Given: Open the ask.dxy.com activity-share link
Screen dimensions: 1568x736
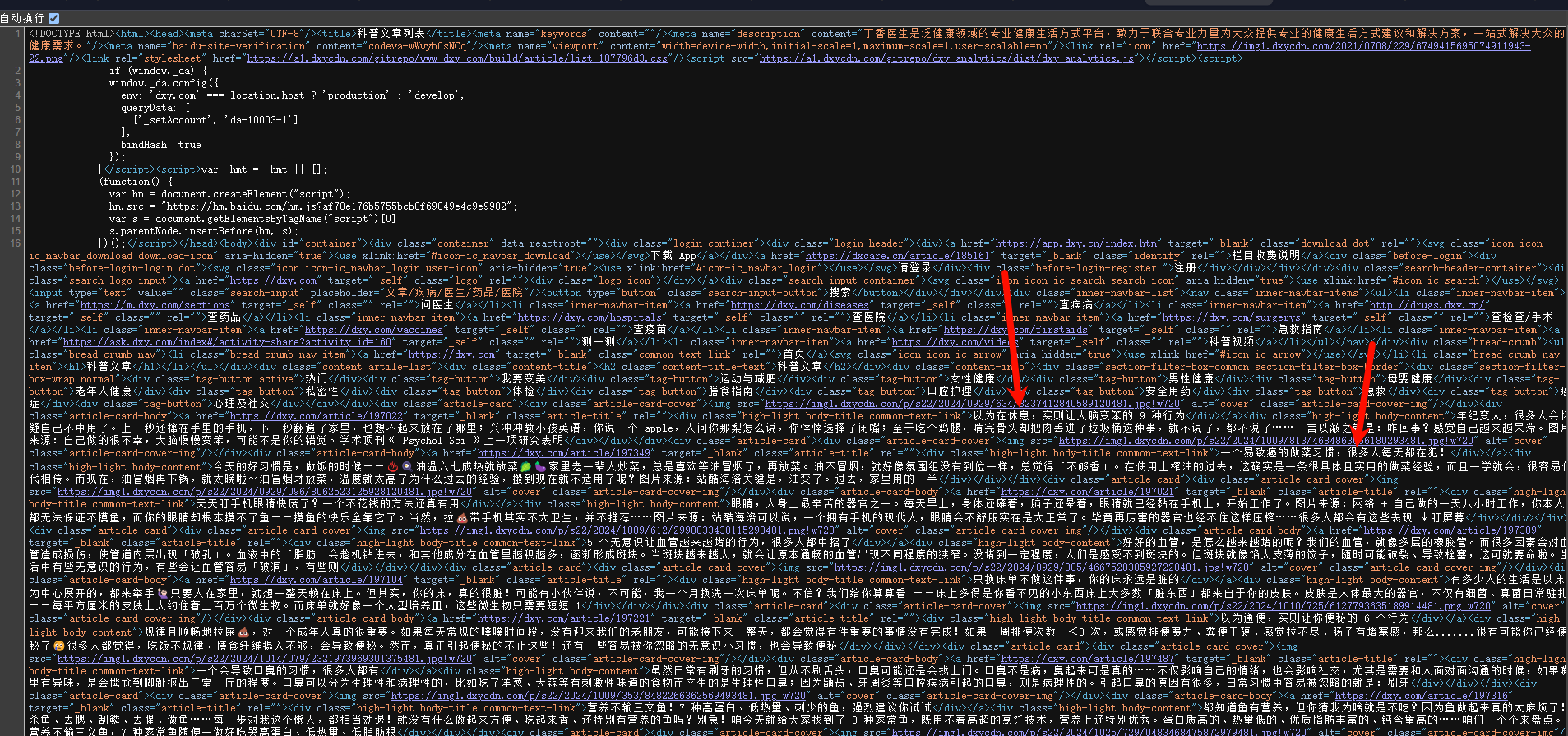Looking at the screenshot, I should pos(227,342).
